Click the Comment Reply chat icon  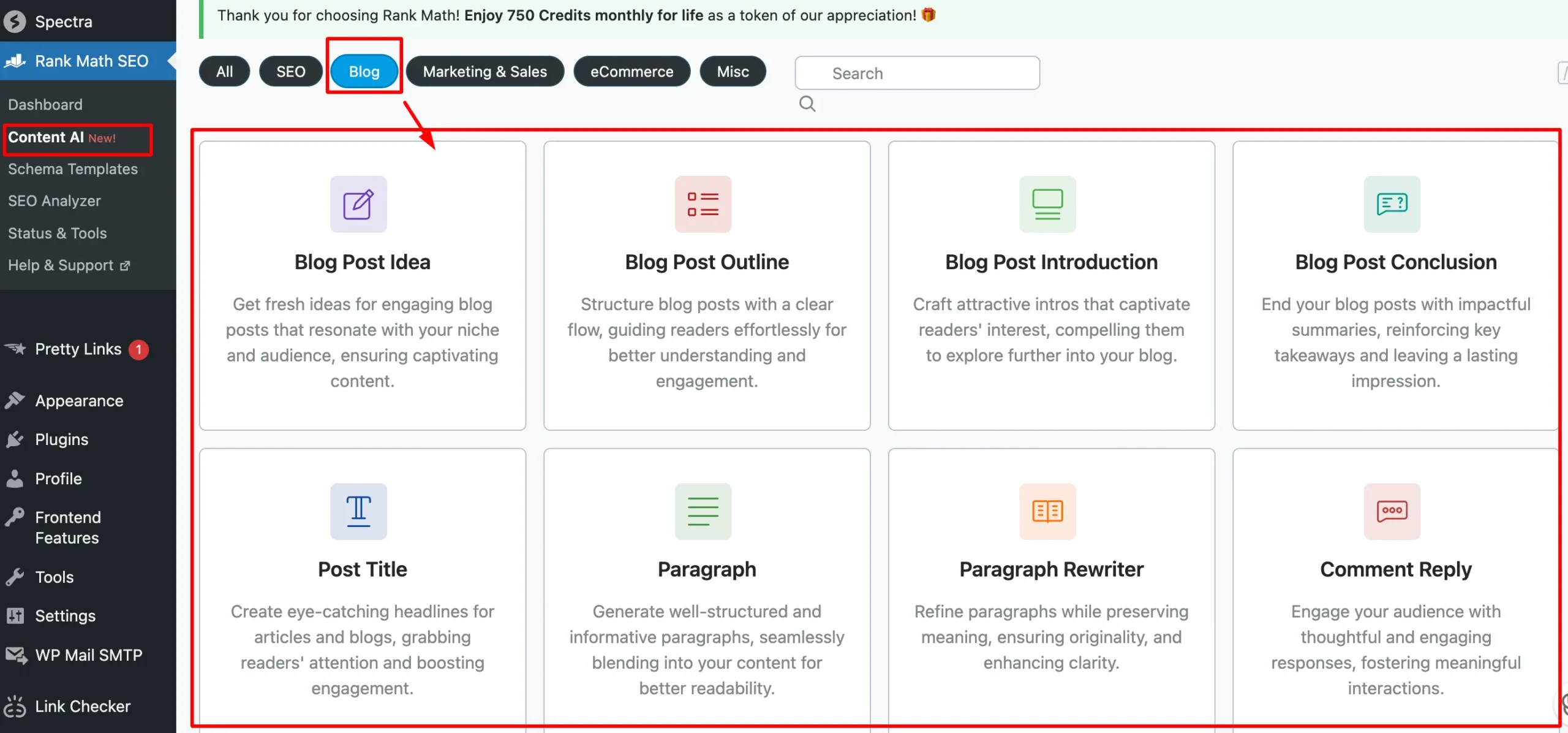[1393, 511]
